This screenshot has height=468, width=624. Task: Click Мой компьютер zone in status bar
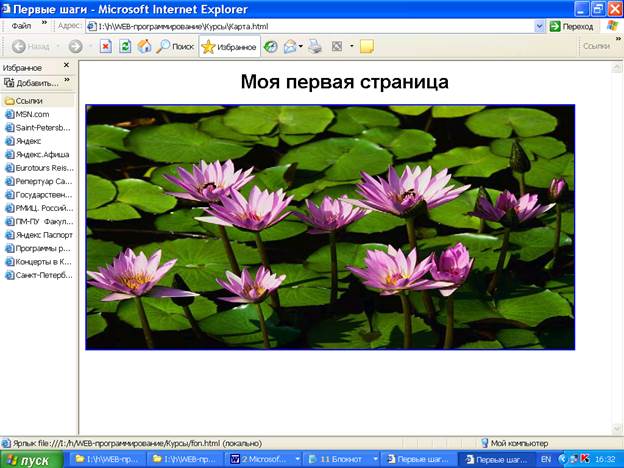click(515, 443)
